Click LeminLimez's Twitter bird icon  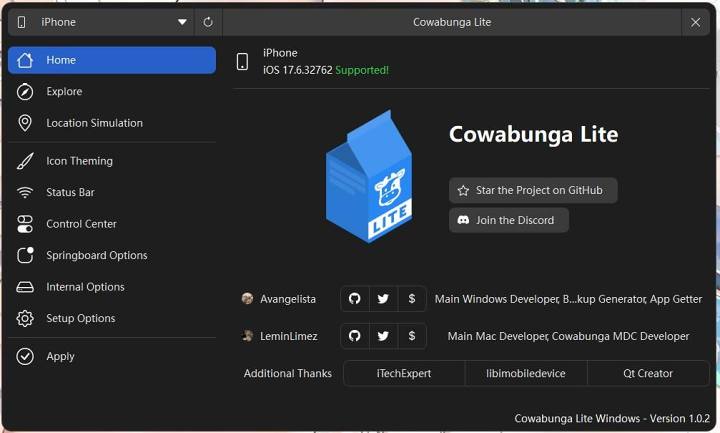click(x=383, y=337)
